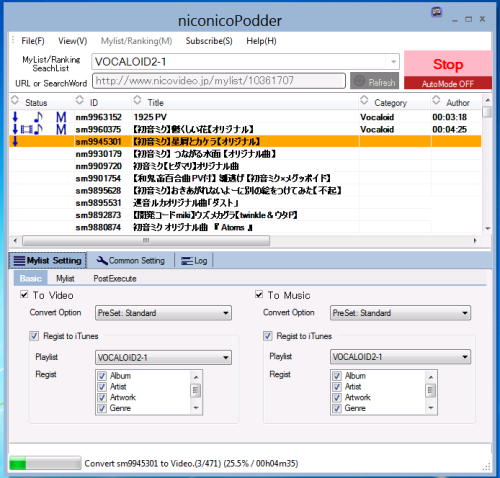500x478 pixels.
Task: Toggle Regist to iTunes under To Video
Action: tap(34, 336)
